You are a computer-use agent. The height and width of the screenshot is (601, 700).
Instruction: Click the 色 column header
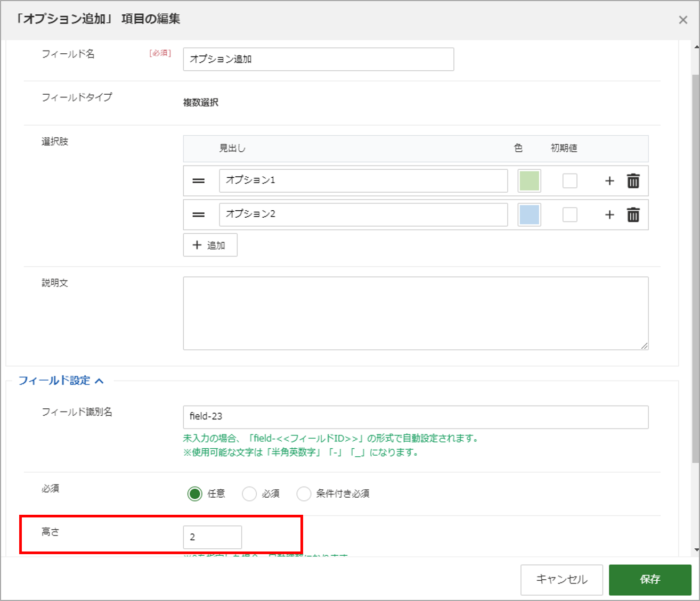(518, 148)
